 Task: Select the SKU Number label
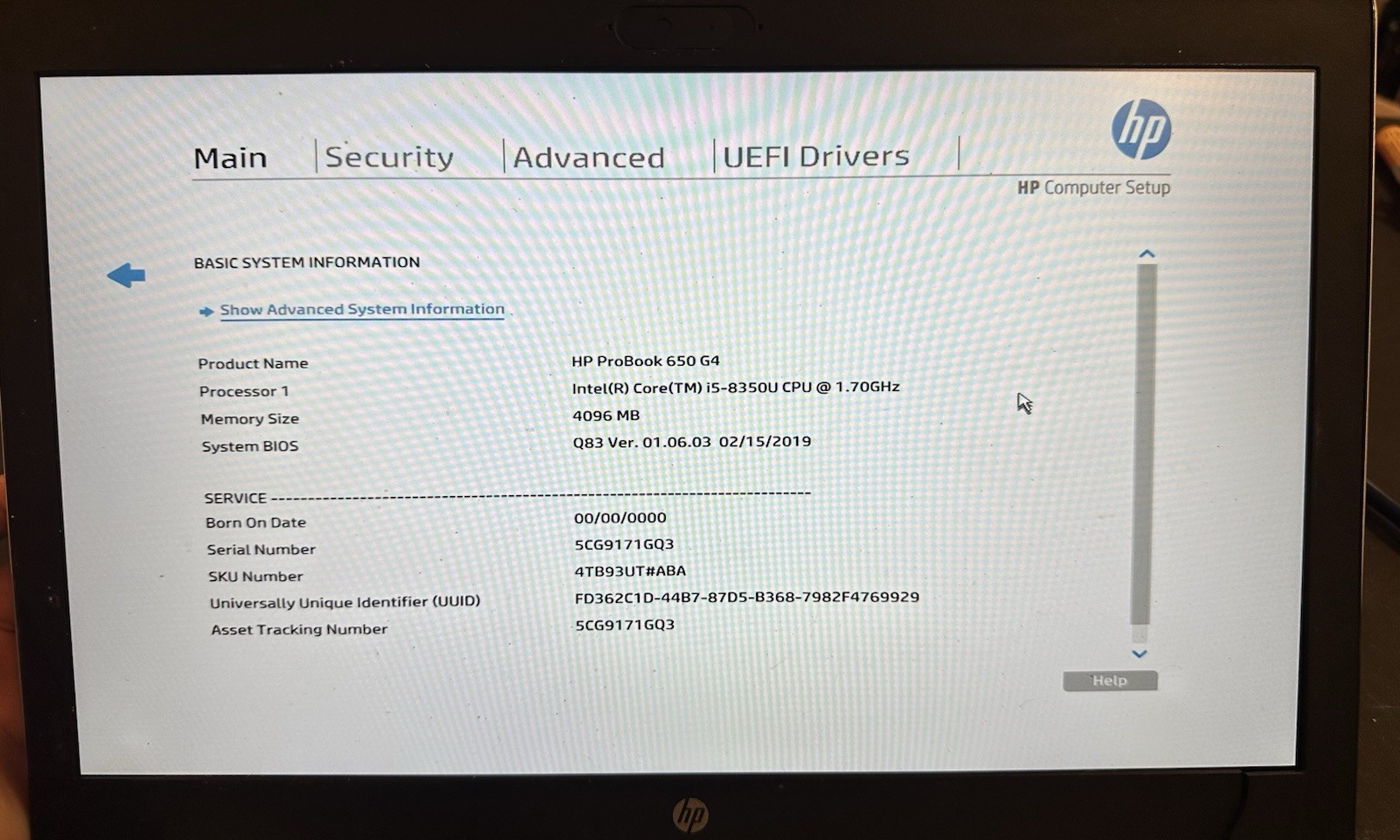(255, 577)
